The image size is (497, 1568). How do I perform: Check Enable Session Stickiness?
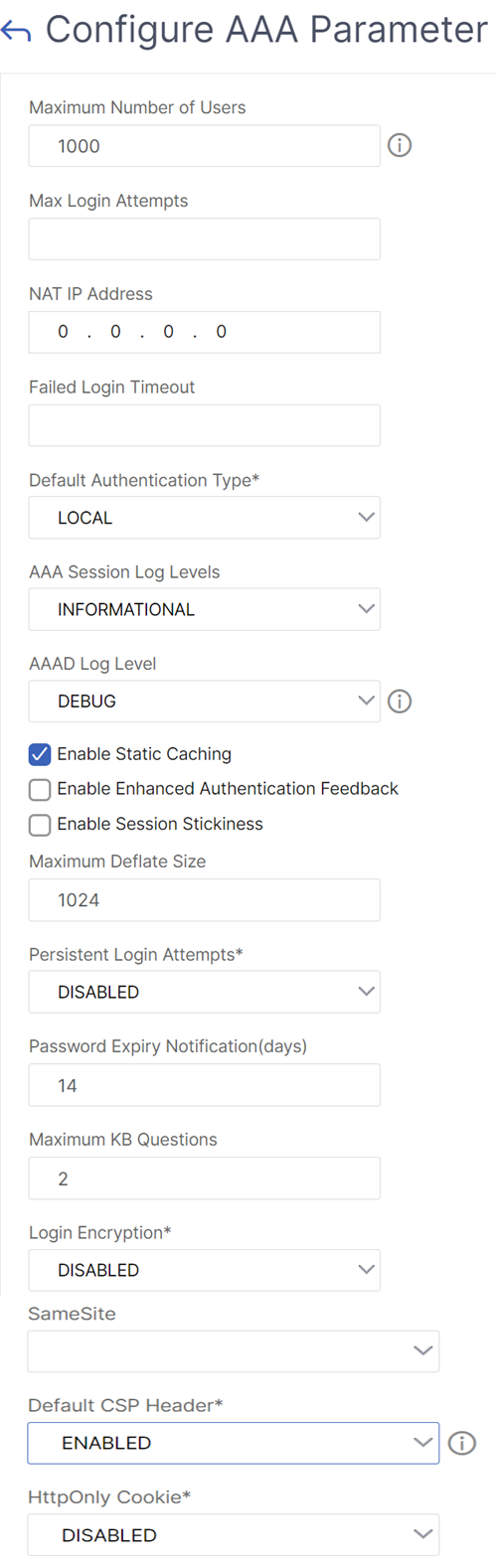(x=40, y=825)
